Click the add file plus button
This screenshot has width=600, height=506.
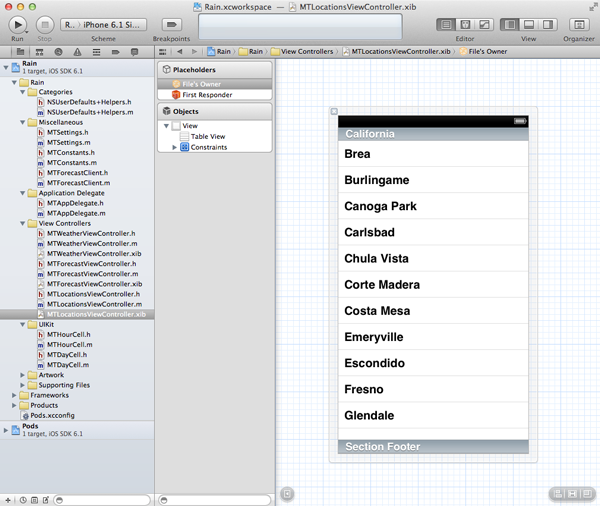click(x=8, y=500)
